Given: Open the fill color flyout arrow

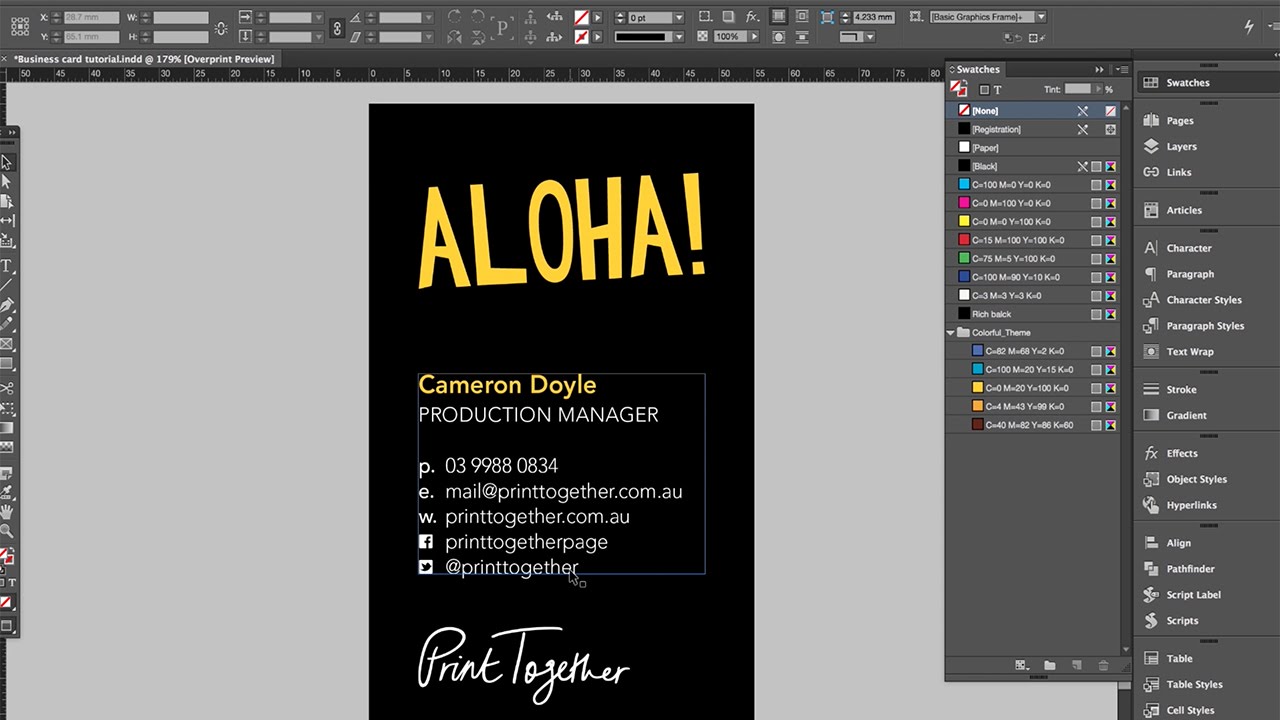Looking at the screenshot, I should coord(599,18).
